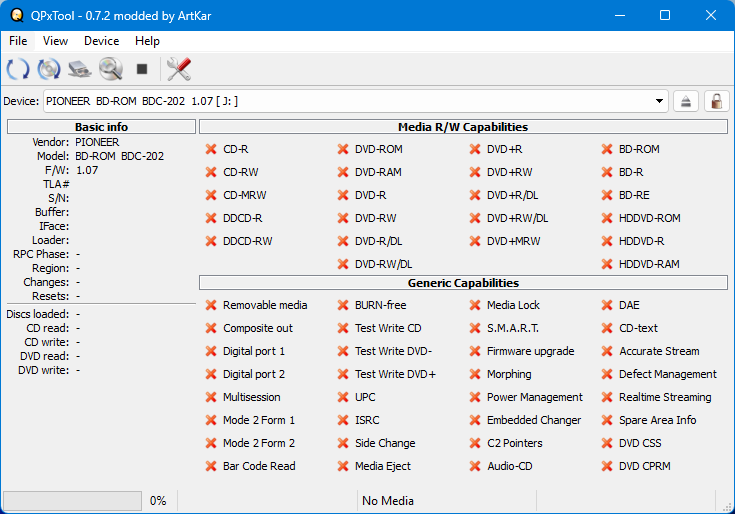This screenshot has width=735, height=514.
Task: Click the red X beside DVD-RW/DL
Action: (x=343, y=264)
